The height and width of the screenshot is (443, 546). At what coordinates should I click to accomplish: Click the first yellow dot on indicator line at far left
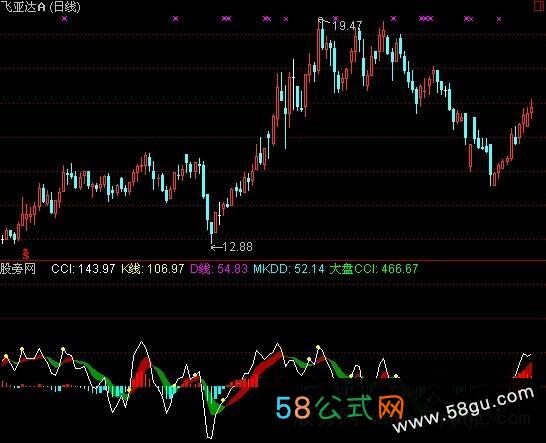6,356
